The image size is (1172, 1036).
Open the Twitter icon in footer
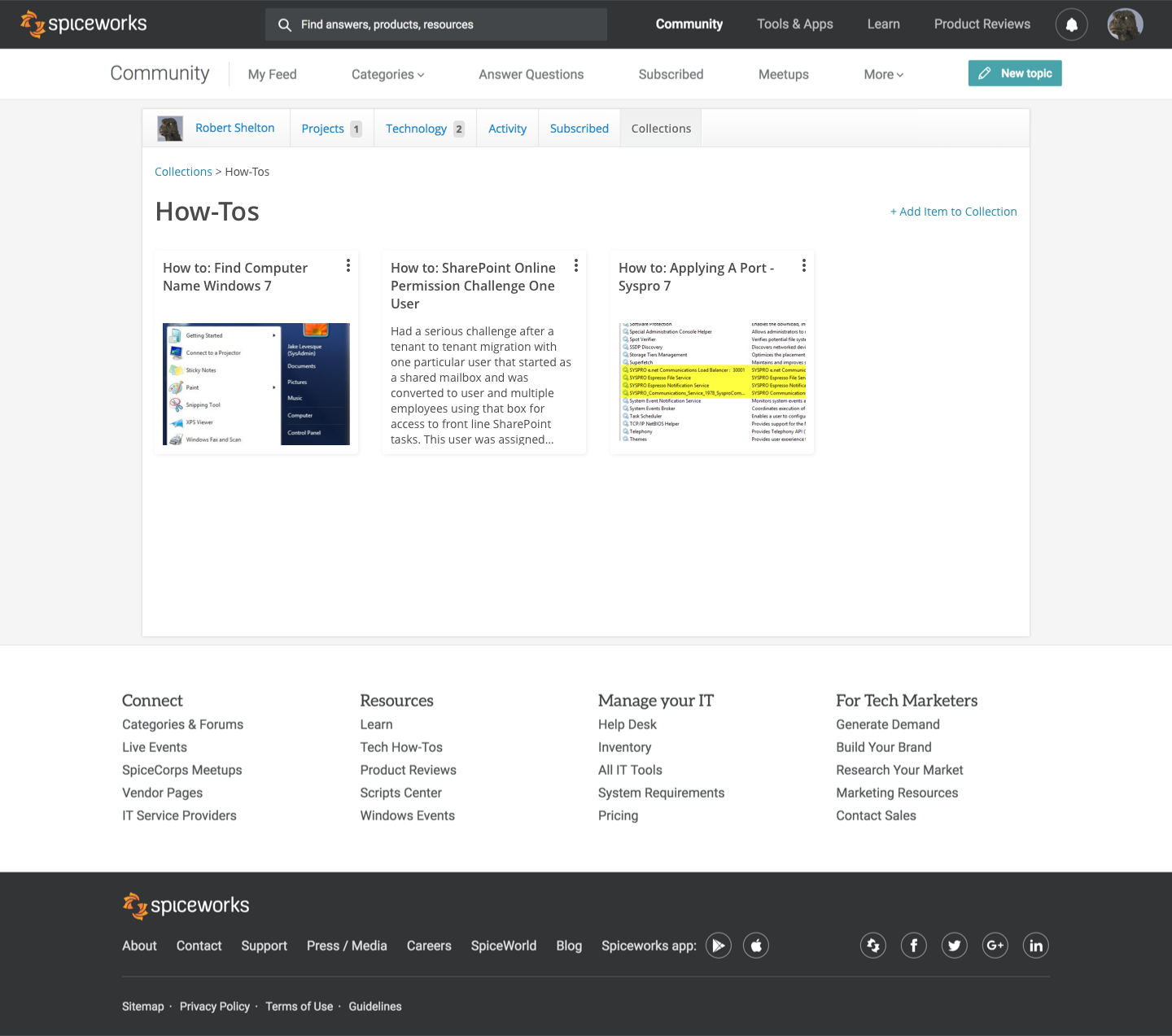coord(955,946)
